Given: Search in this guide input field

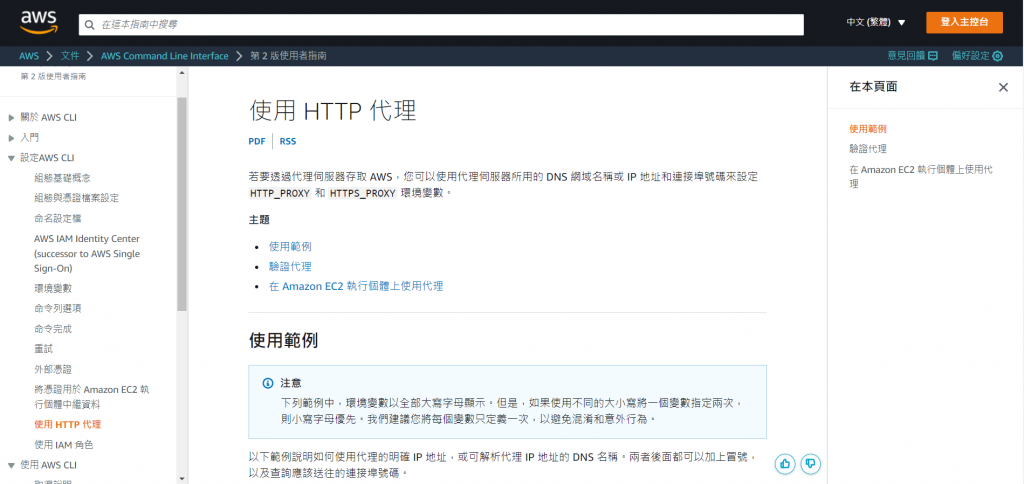Looking at the screenshot, I should pyautogui.click(x=441, y=24).
